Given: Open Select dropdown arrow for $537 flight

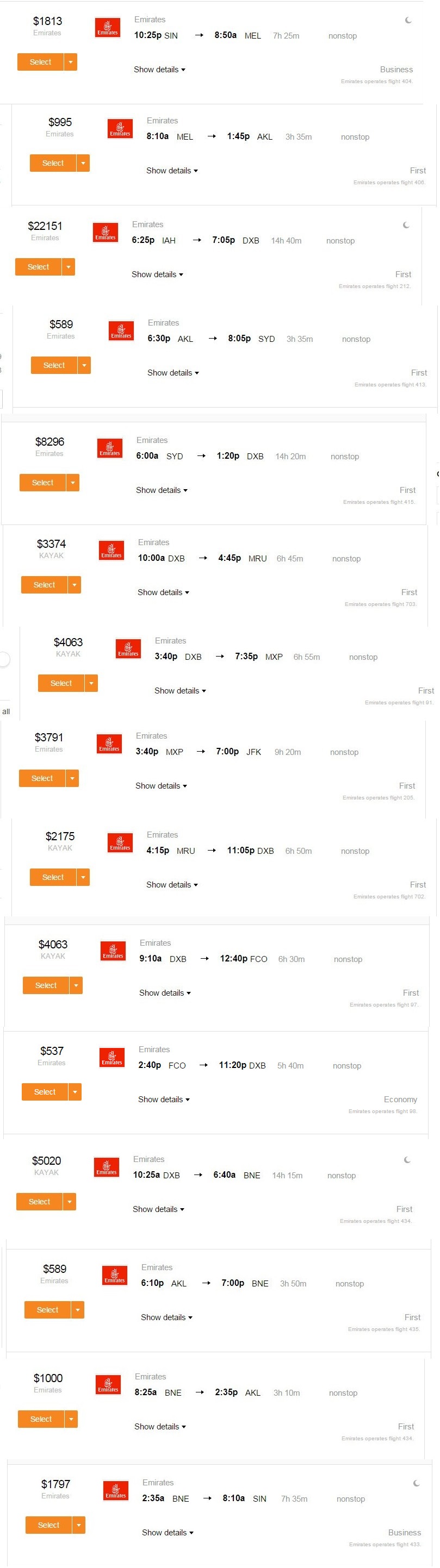Looking at the screenshot, I should (x=75, y=1092).
